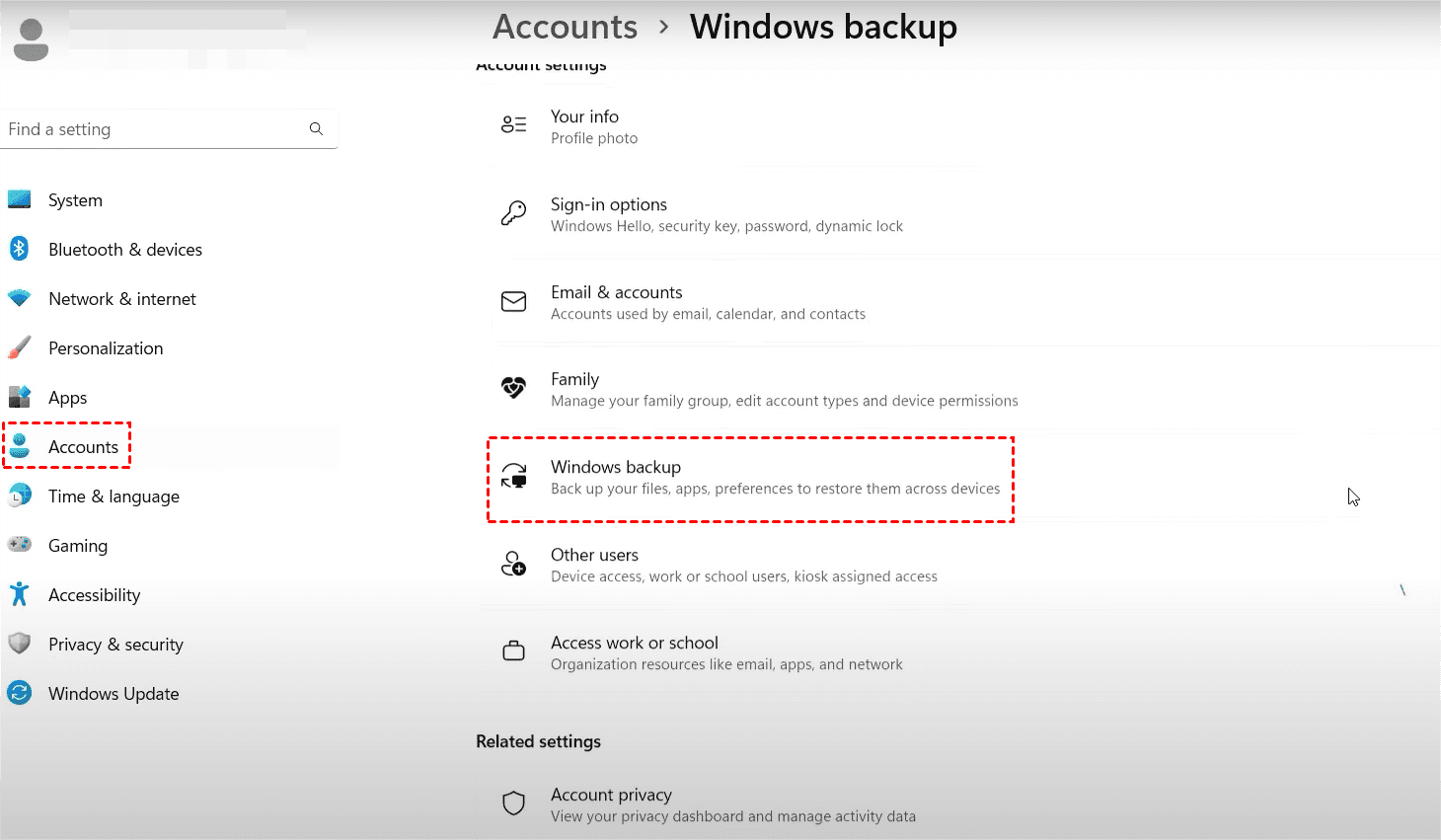This screenshot has height=840, width=1441.
Task: Click the Sign-in options key icon
Action: tap(513, 213)
